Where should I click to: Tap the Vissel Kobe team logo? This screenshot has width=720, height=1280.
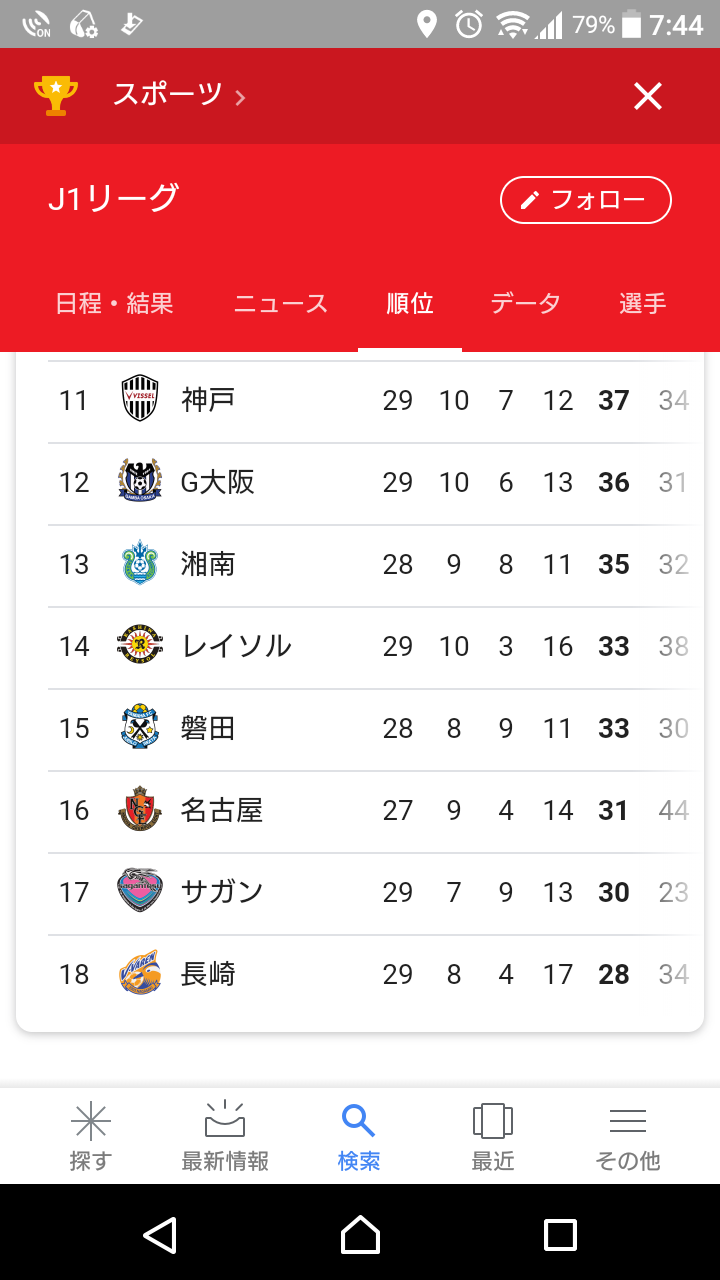click(139, 400)
